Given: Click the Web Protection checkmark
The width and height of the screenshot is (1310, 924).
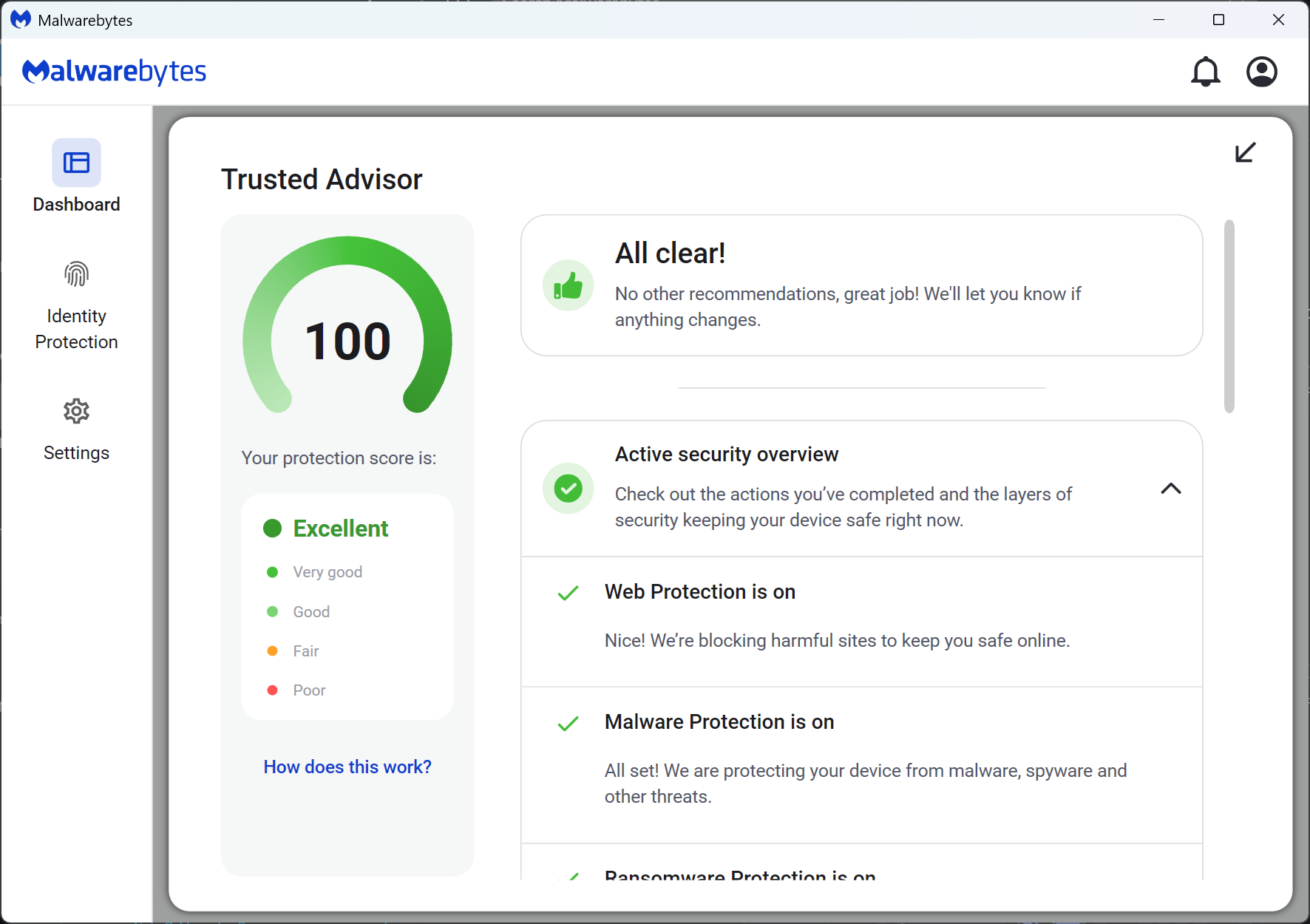Looking at the screenshot, I should (x=568, y=593).
